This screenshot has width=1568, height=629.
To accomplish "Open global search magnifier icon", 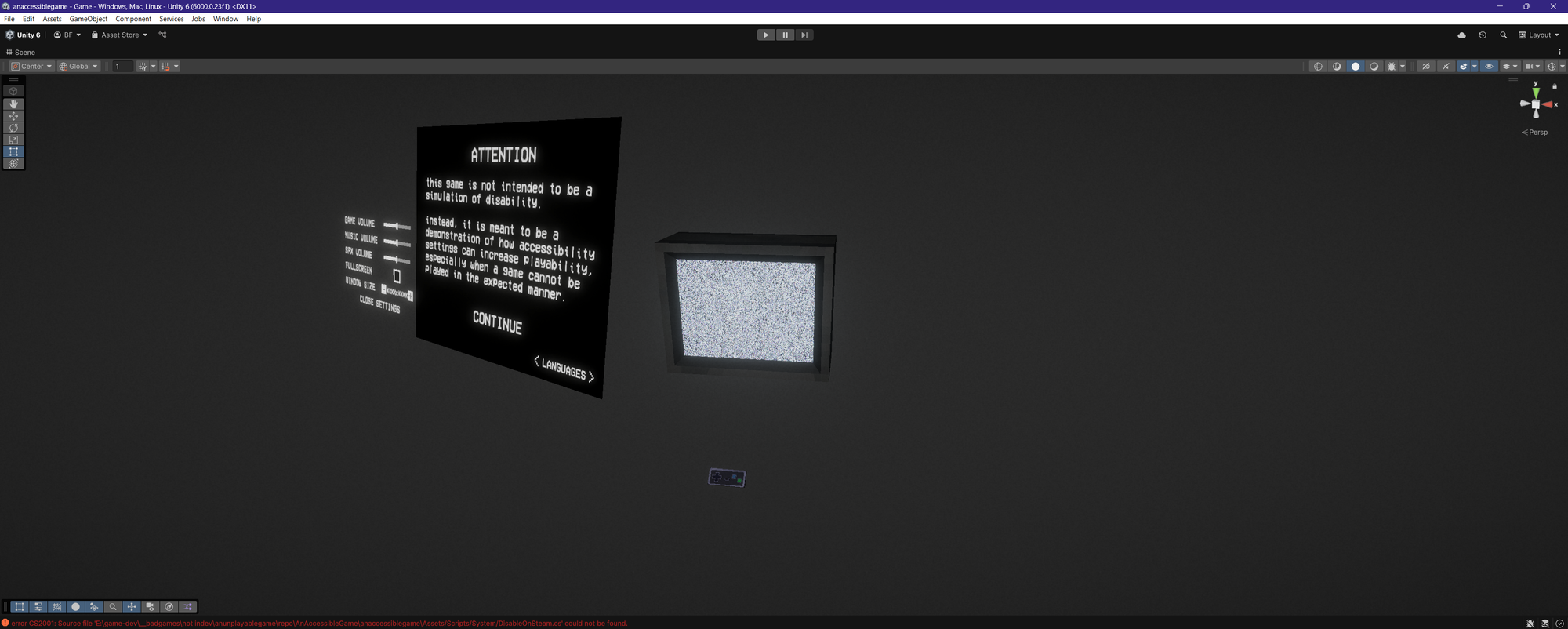I will point(1503,35).
